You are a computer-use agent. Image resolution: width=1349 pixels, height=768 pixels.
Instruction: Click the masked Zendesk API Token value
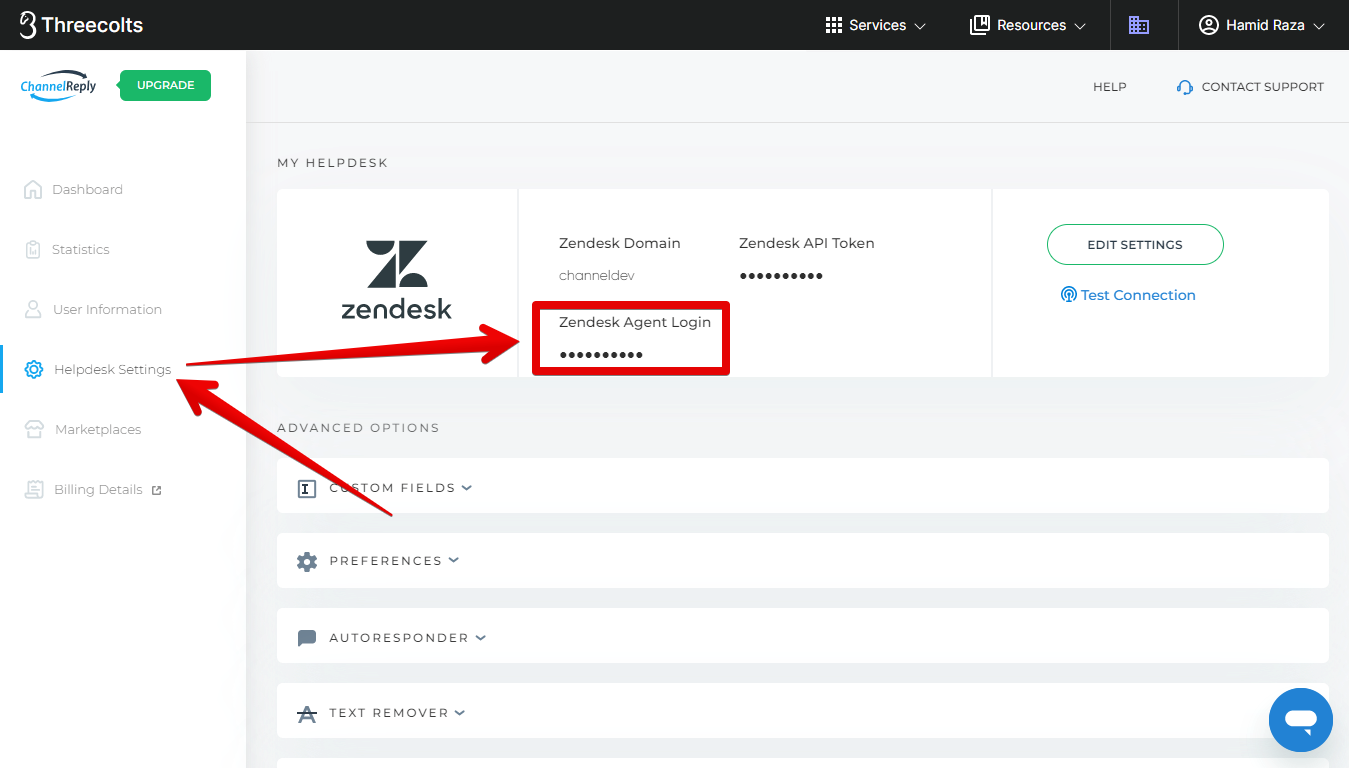781,276
